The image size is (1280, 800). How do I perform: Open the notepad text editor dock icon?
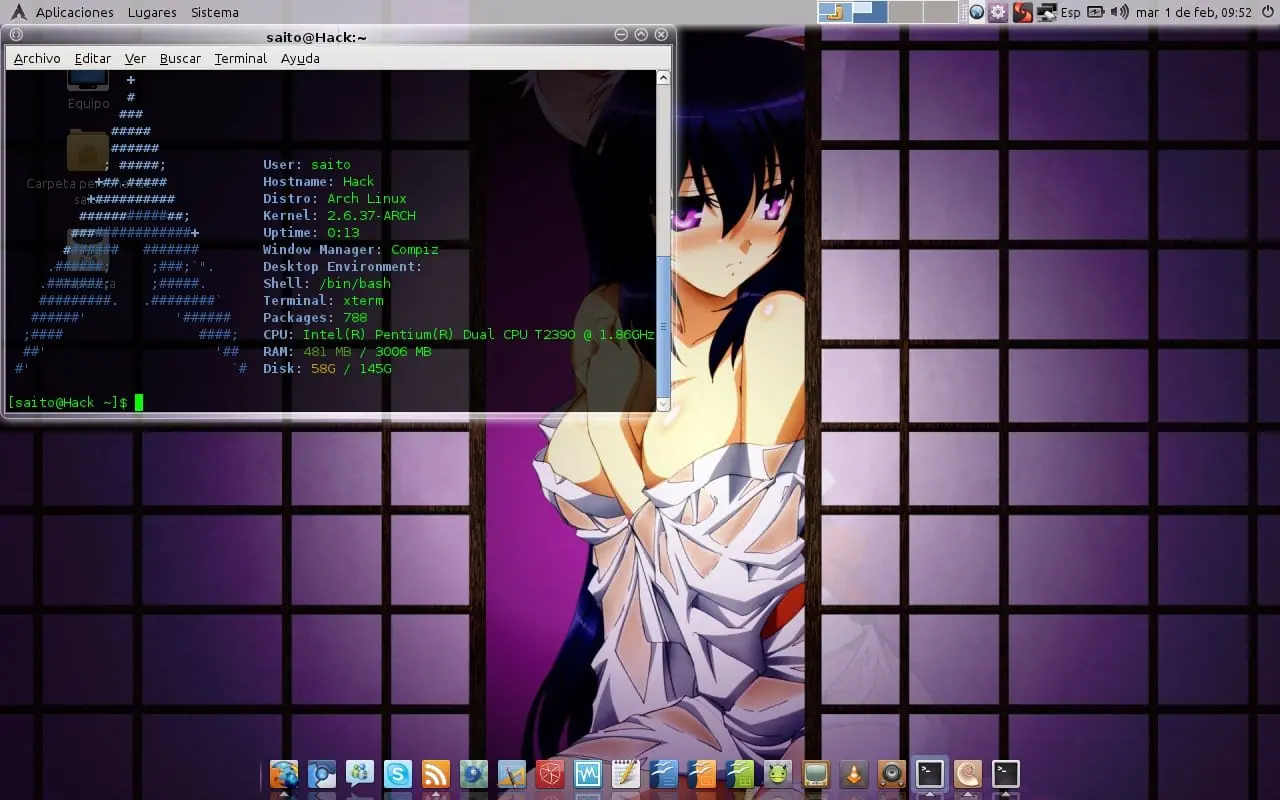pyautogui.click(x=626, y=774)
